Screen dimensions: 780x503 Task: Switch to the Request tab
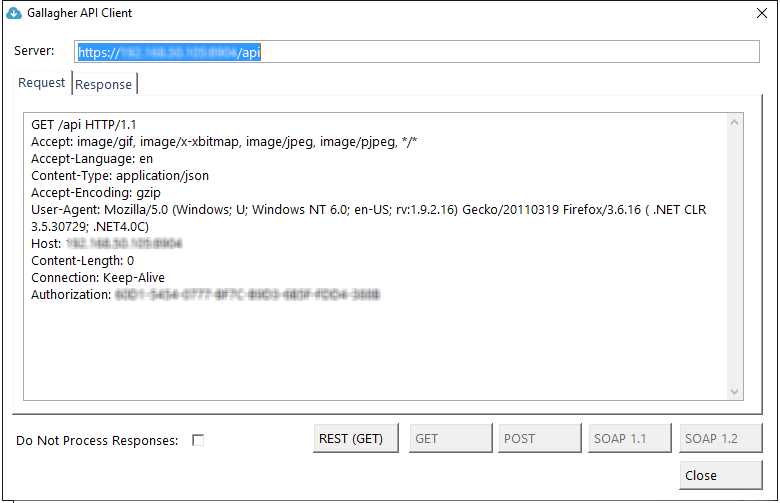point(41,83)
